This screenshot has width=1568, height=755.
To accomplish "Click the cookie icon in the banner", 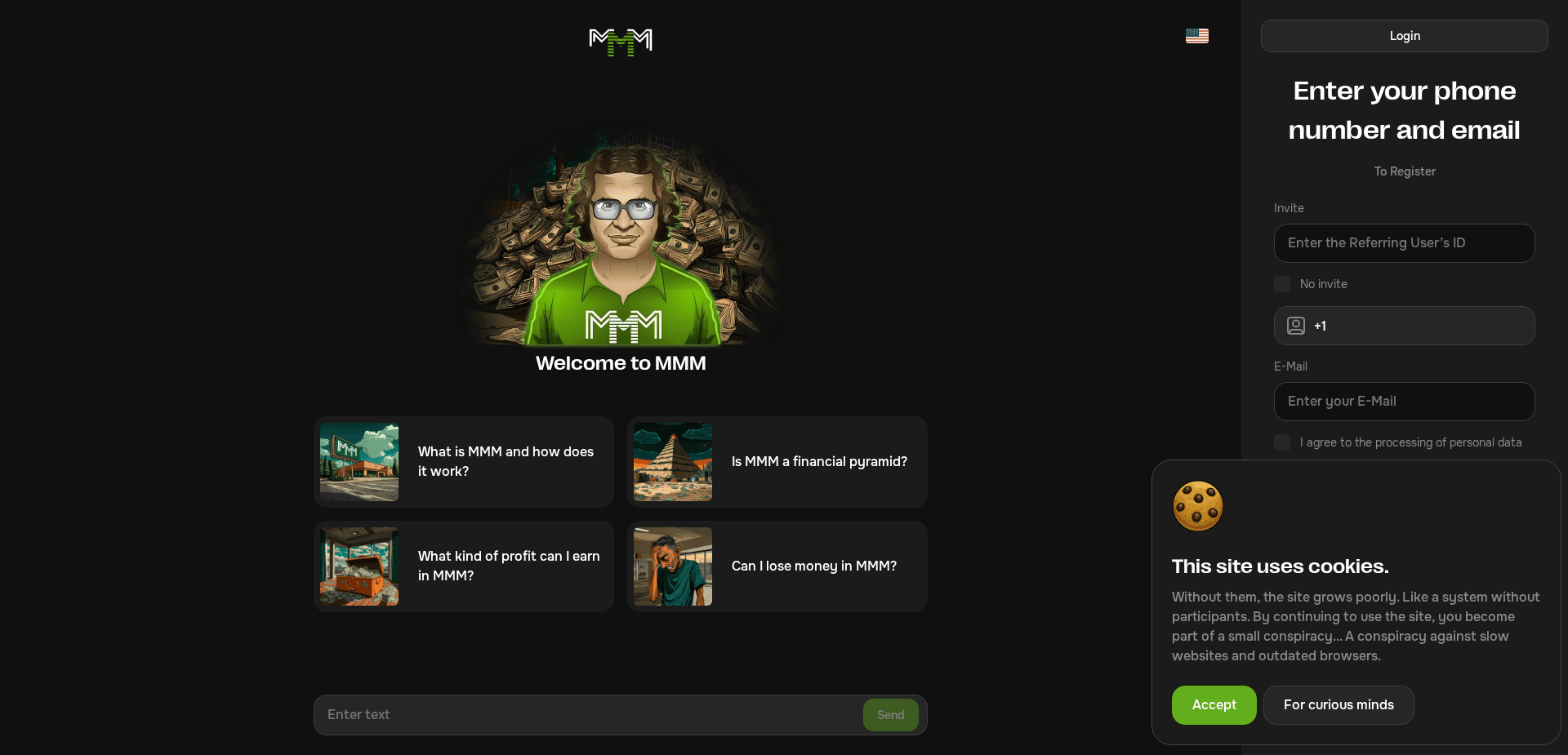I will point(1198,506).
